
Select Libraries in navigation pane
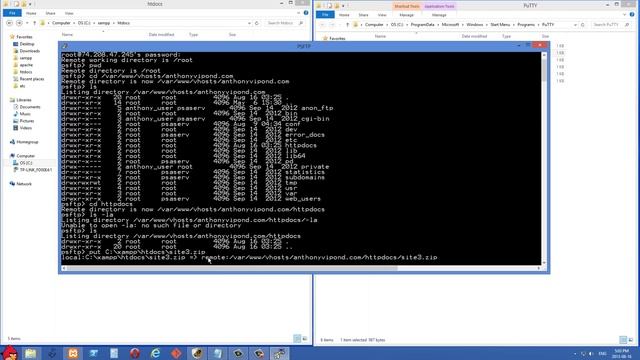[x=24, y=100]
